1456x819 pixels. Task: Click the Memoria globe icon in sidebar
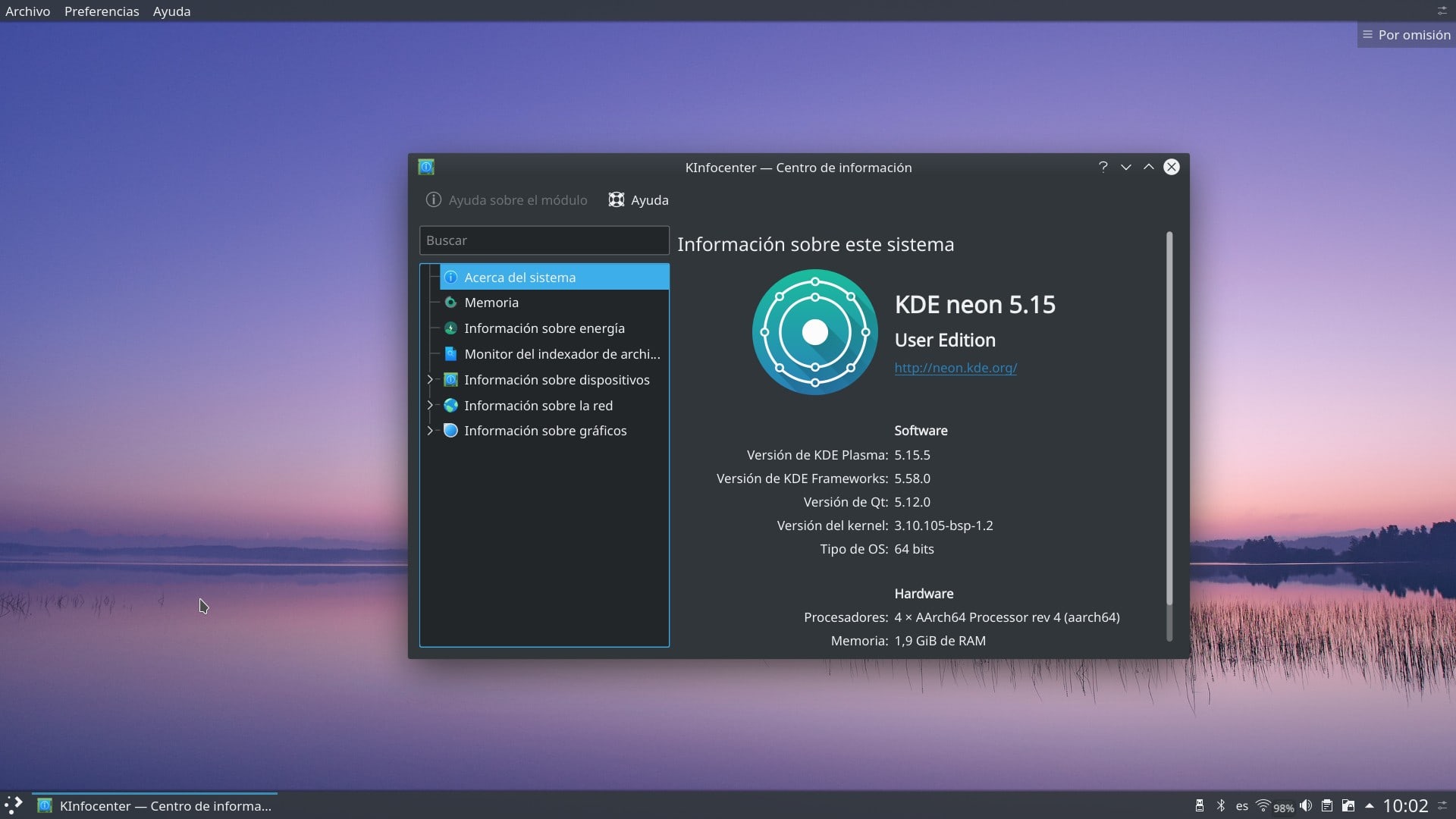[451, 302]
